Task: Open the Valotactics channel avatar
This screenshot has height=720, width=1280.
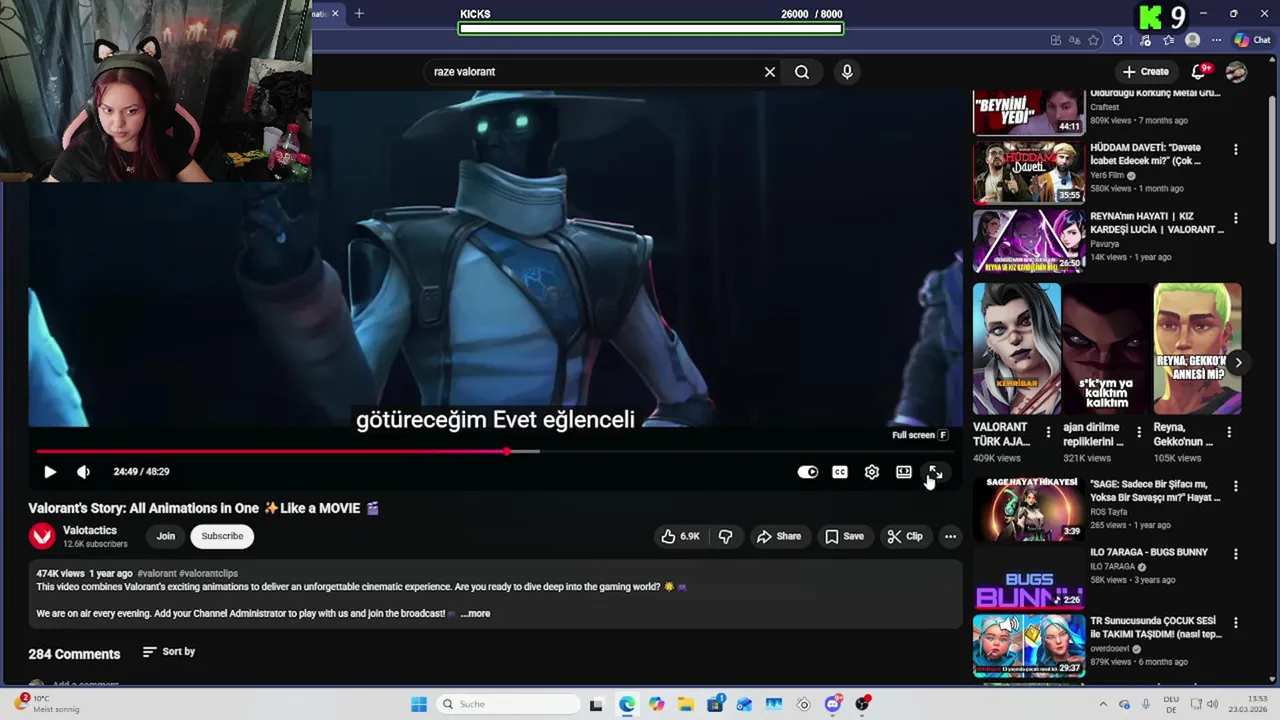Action: coord(42,536)
